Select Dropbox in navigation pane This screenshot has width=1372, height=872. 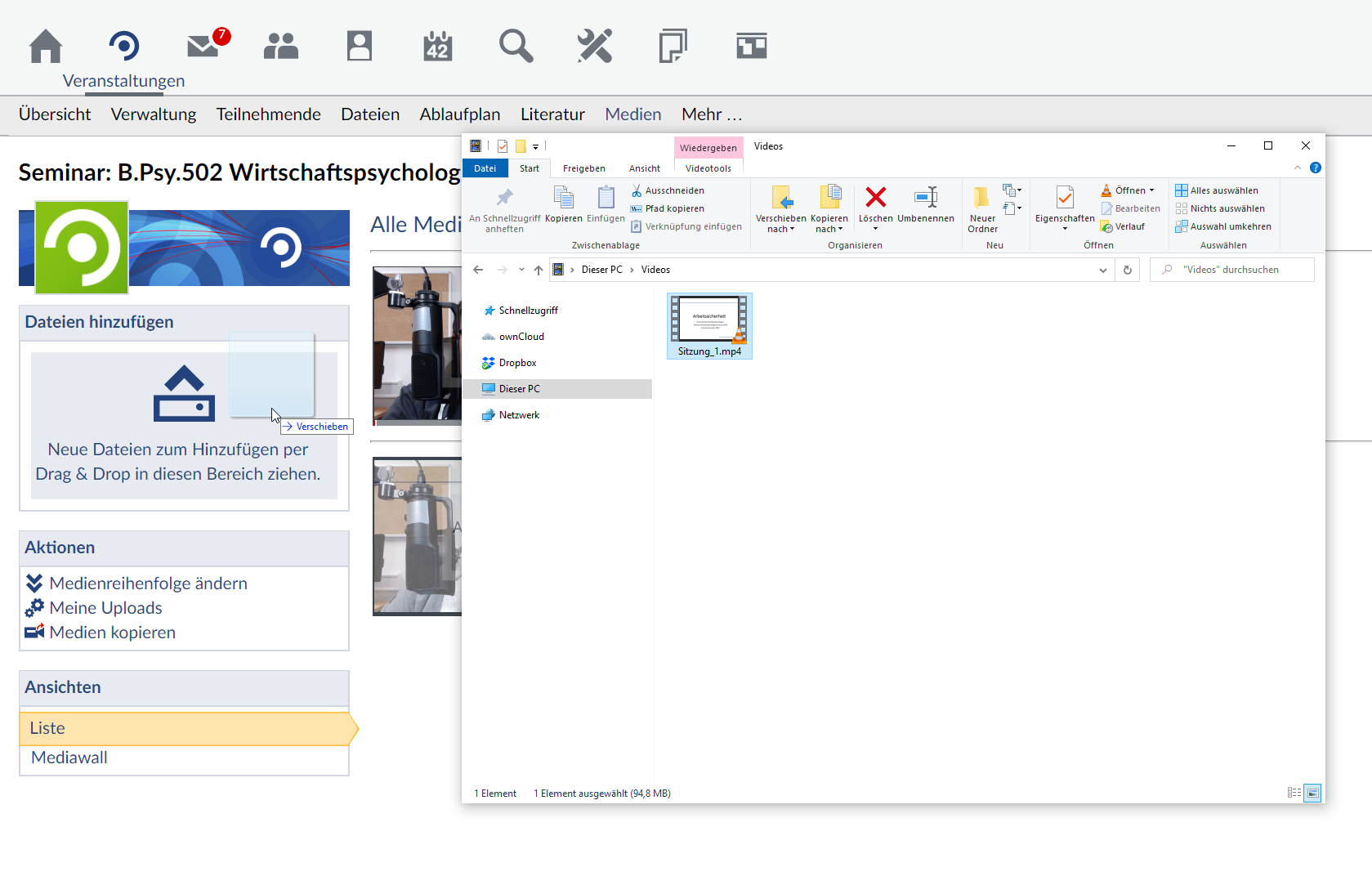pyautogui.click(x=509, y=363)
